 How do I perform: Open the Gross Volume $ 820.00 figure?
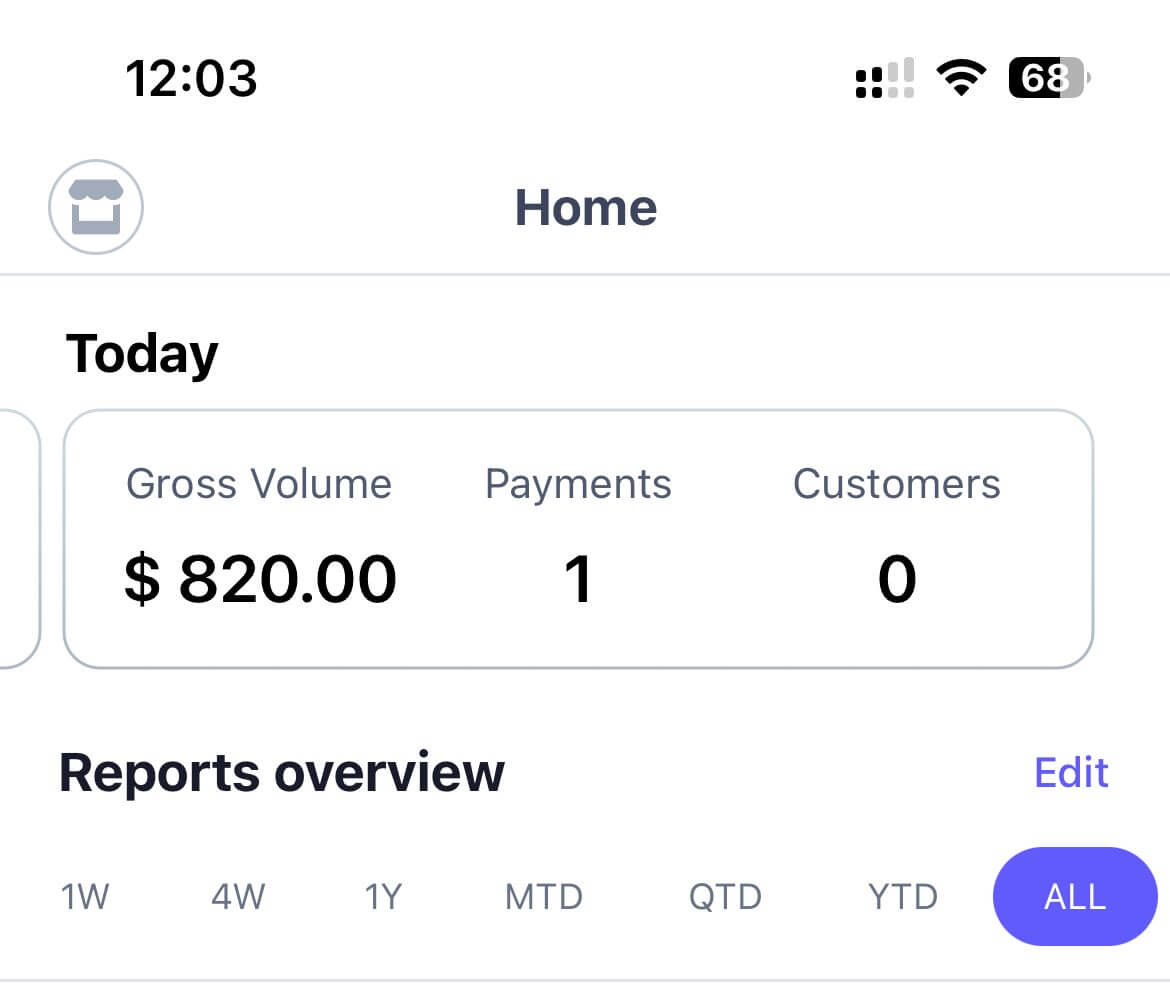(260, 580)
